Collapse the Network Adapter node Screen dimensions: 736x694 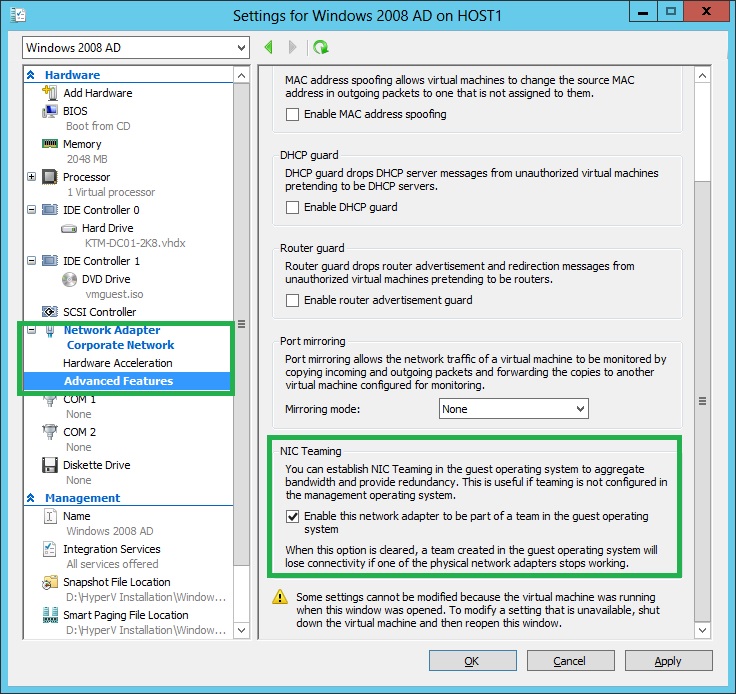[31, 330]
